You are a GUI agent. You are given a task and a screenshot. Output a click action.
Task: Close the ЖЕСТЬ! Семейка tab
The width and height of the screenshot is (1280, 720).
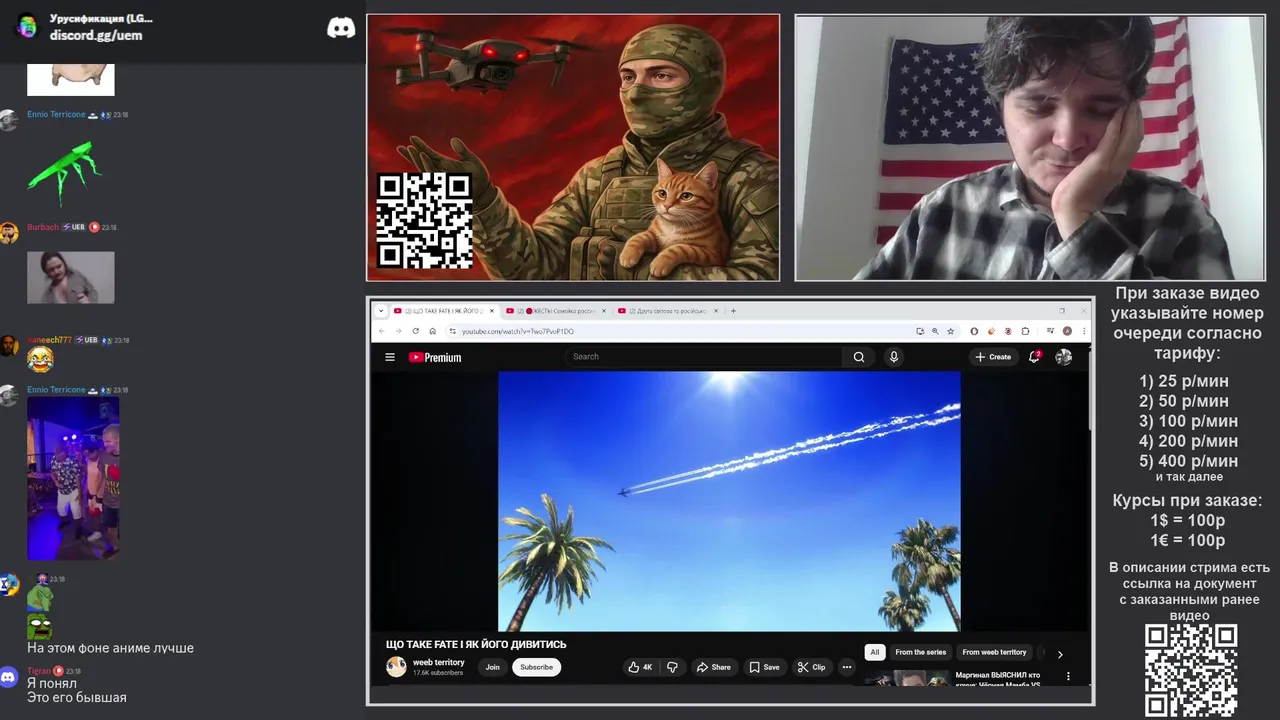click(604, 311)
